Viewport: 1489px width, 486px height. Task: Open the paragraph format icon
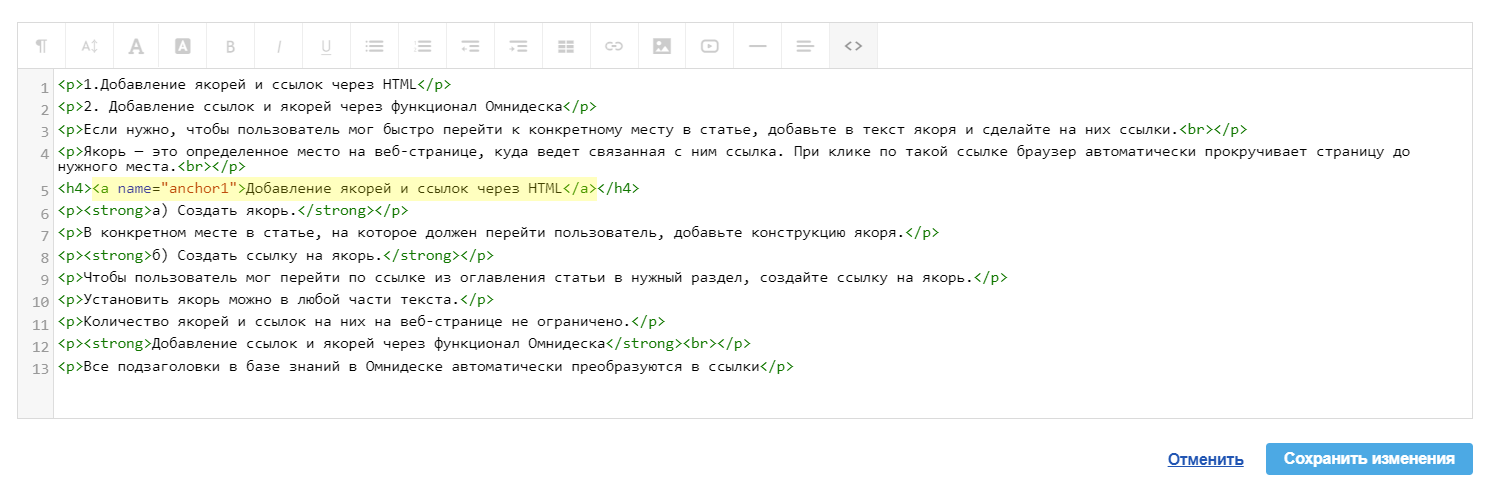click(41, 46)
